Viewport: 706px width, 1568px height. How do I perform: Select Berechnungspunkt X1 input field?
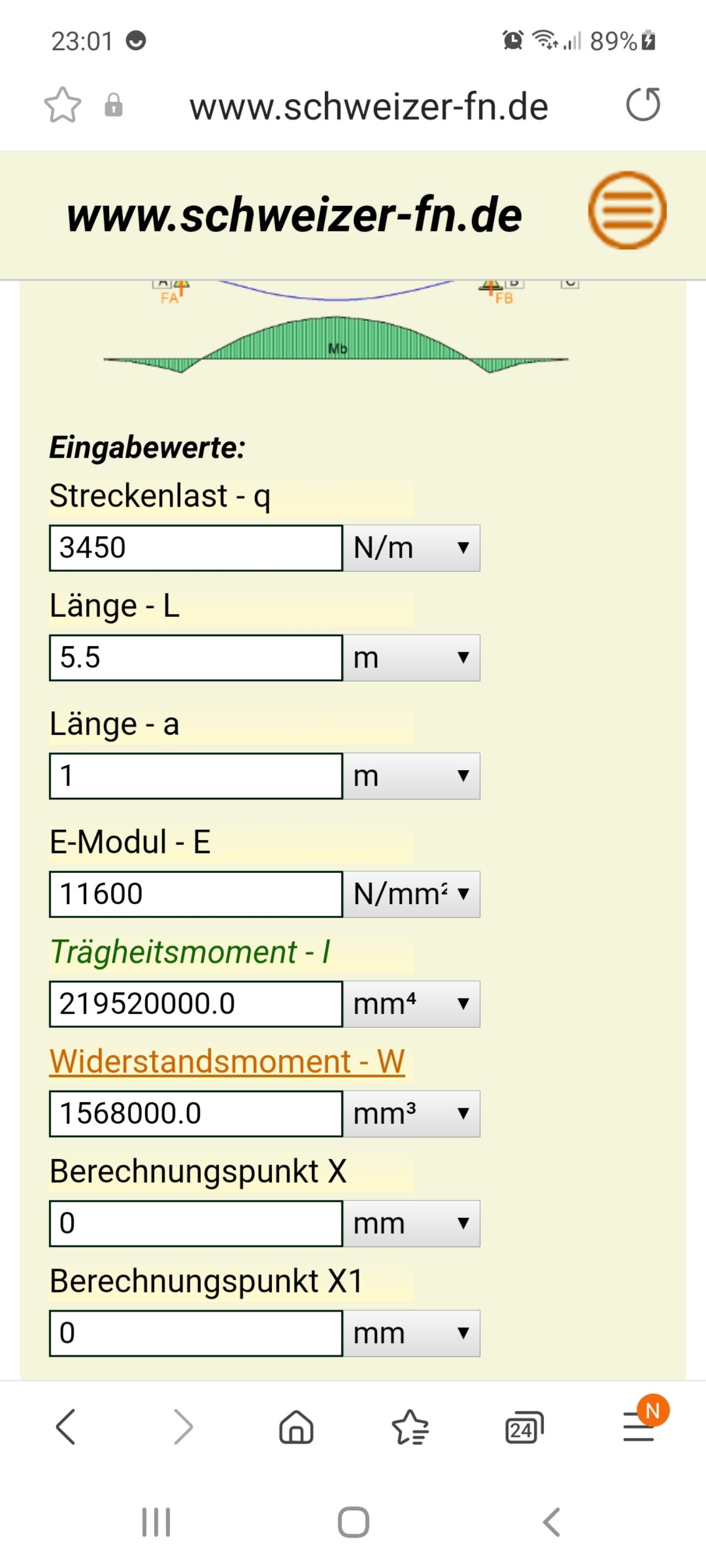196,1333
